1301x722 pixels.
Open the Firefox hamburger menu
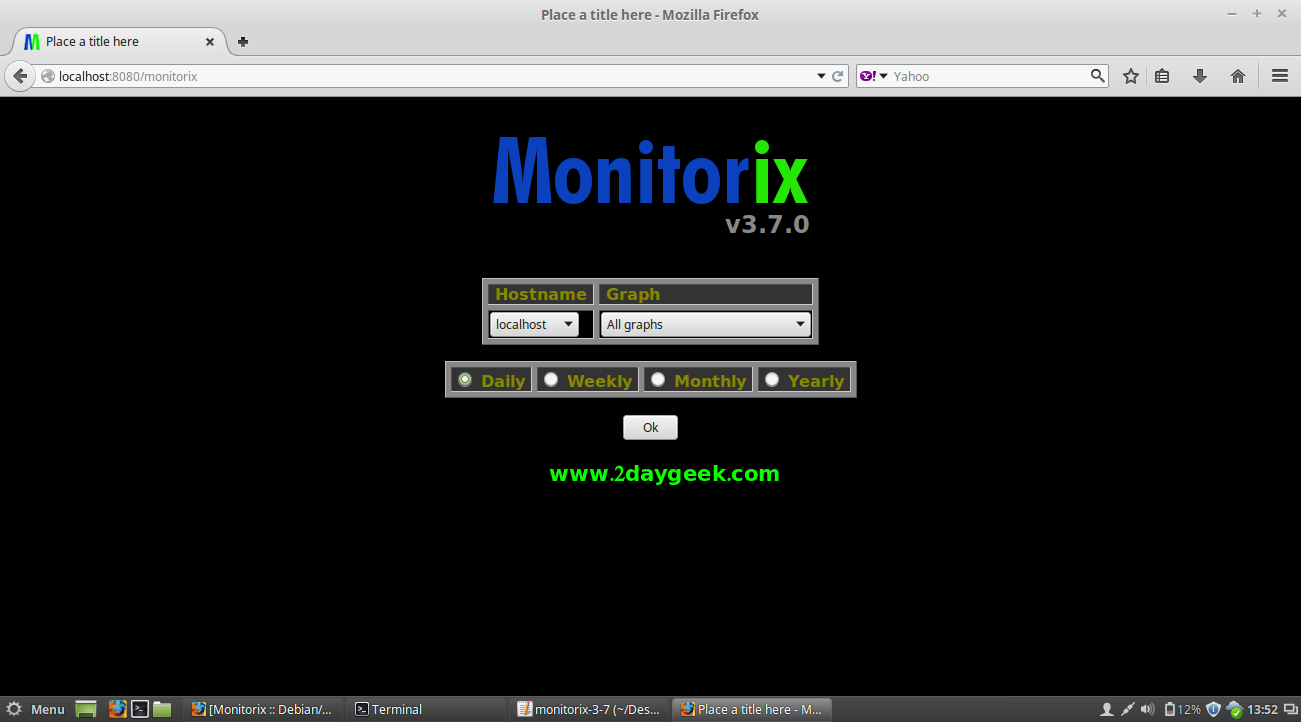coord(1279,76)
